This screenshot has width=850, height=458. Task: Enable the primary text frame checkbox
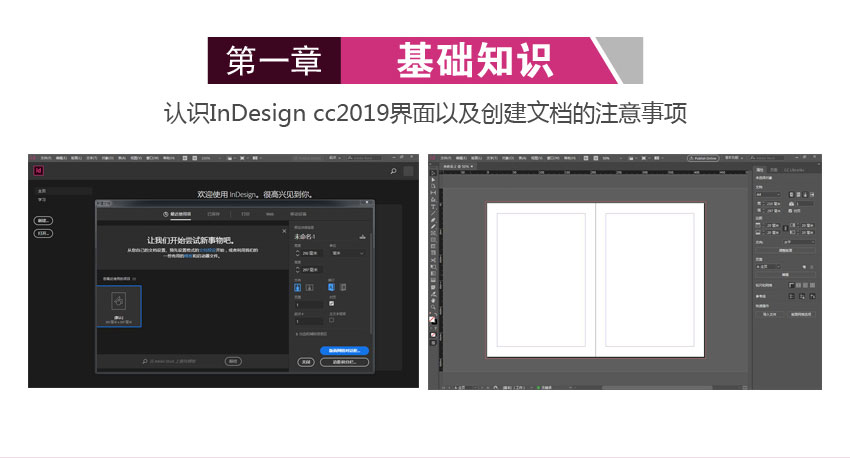(331, 320)
